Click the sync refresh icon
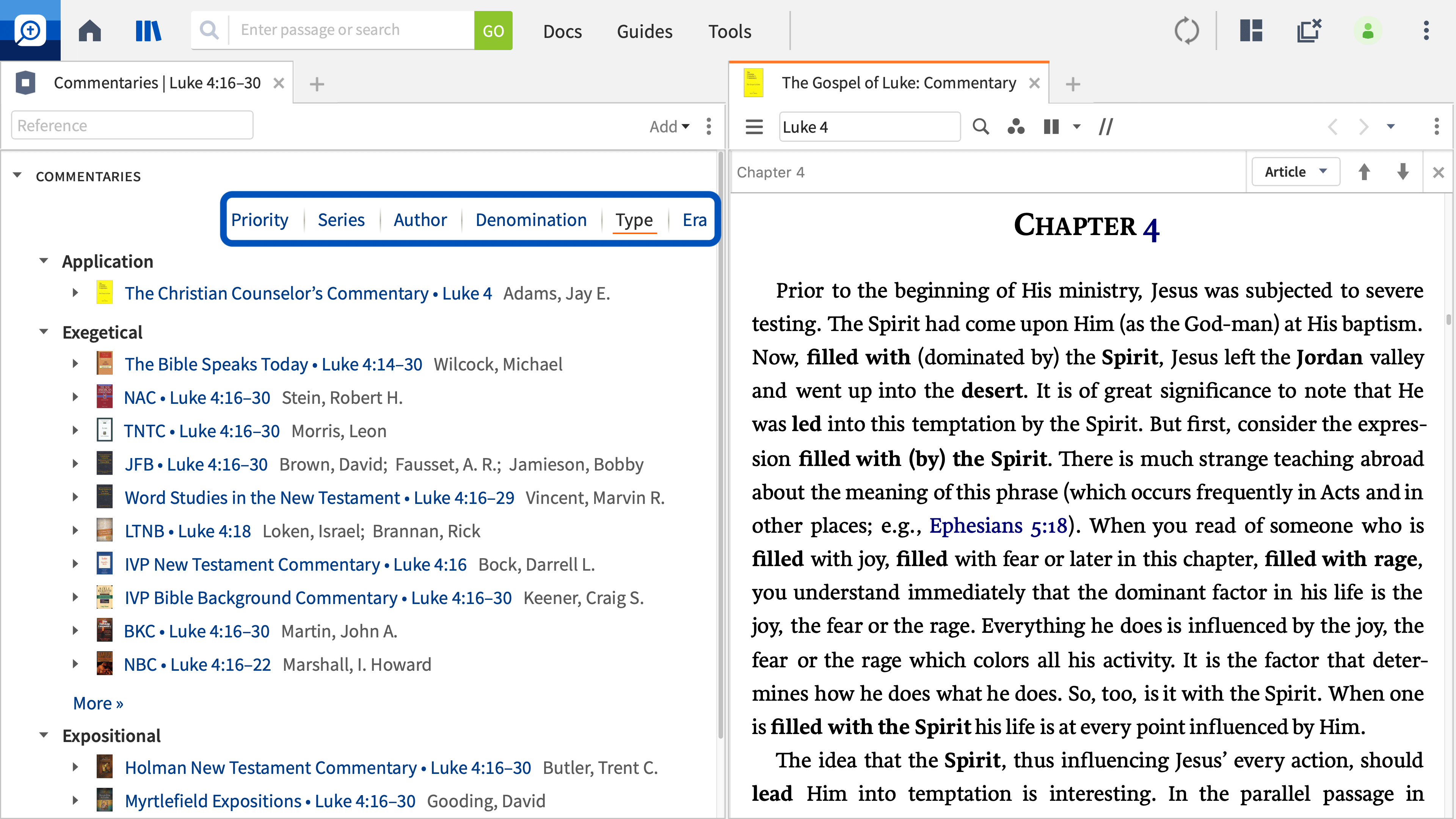 tap(1186, 30)
